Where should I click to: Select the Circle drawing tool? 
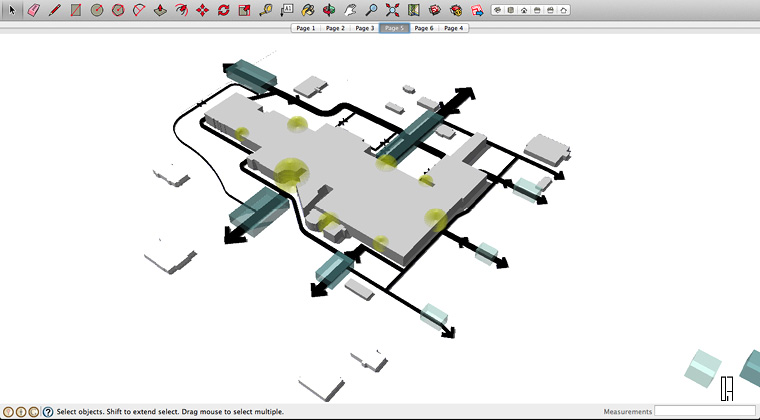(97, 10)
